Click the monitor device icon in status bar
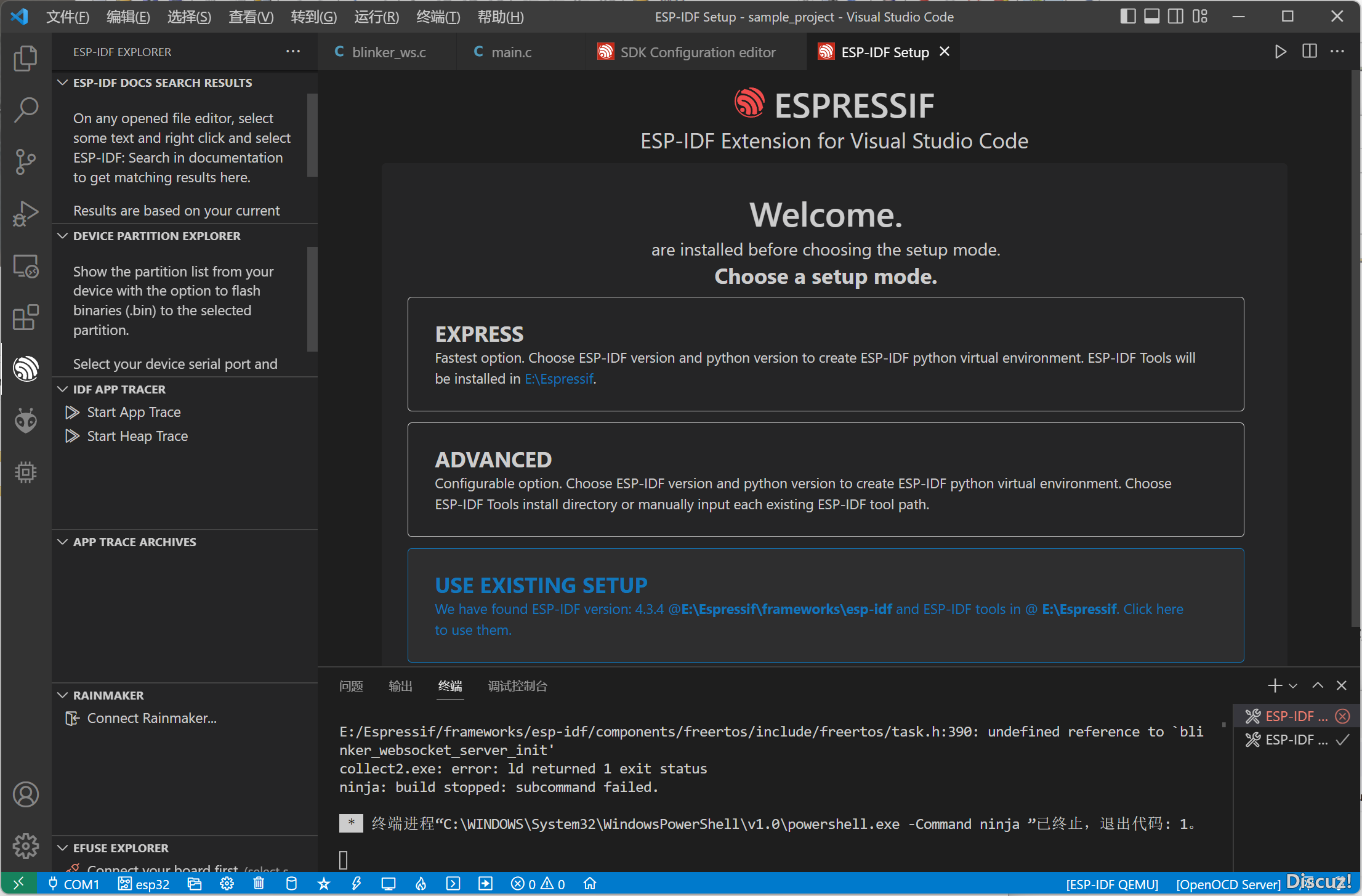Image resolution: width=1362 pixels, height=896 pixels. point(389,884)
